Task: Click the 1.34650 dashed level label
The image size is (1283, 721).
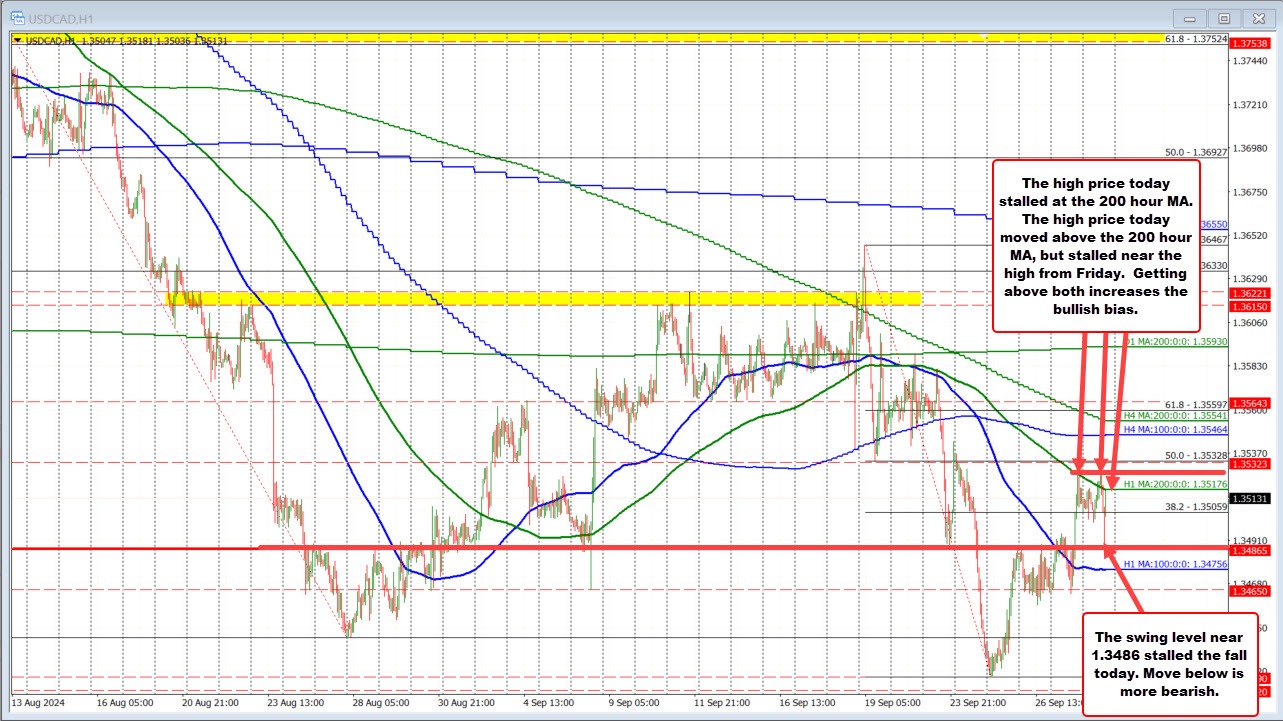Action: 1251,590
